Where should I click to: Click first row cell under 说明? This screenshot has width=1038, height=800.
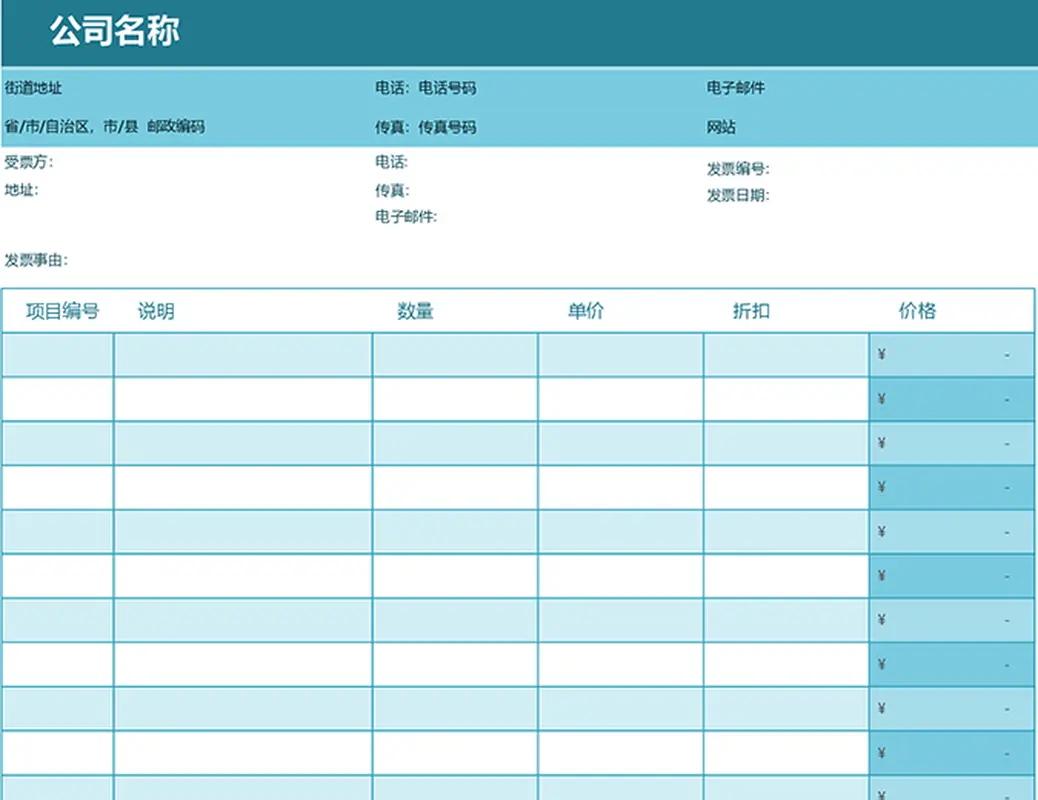pos(243,355)
